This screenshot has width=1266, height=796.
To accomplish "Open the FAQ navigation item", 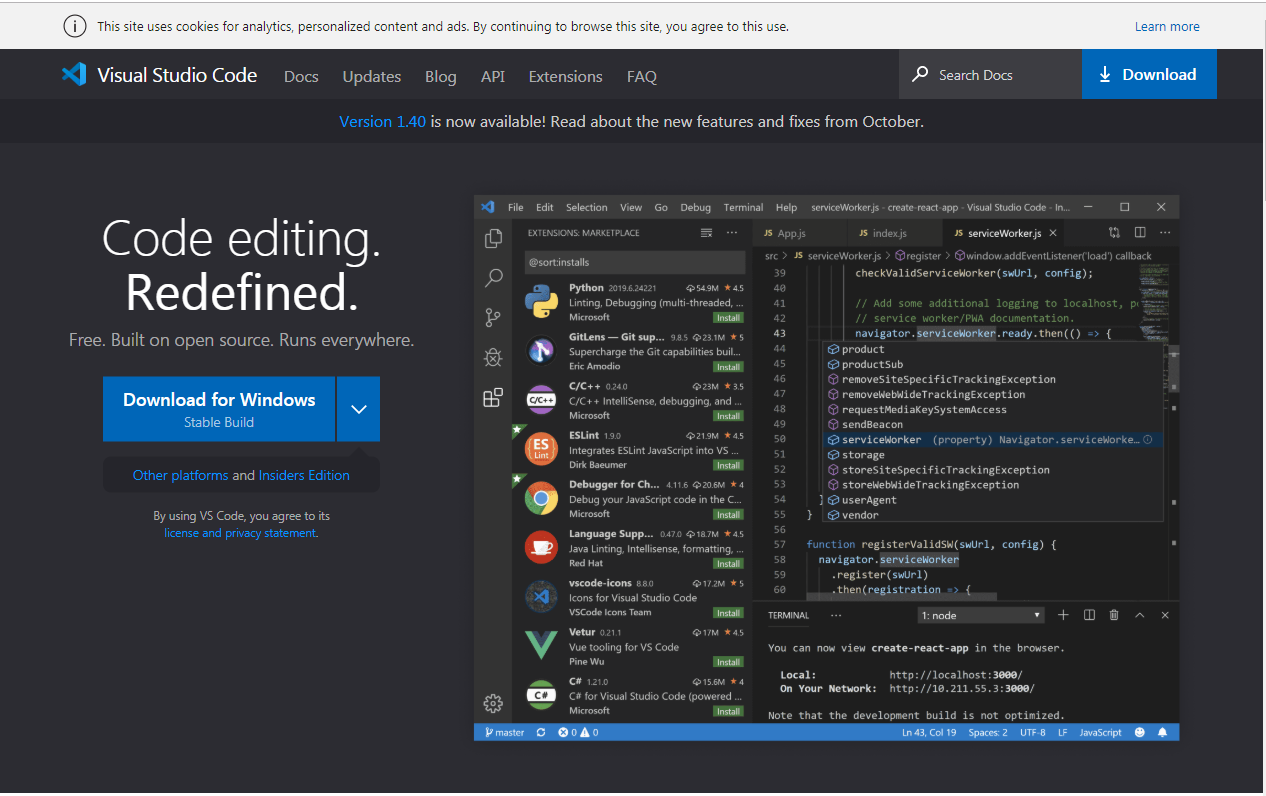I will click(642, 76).
